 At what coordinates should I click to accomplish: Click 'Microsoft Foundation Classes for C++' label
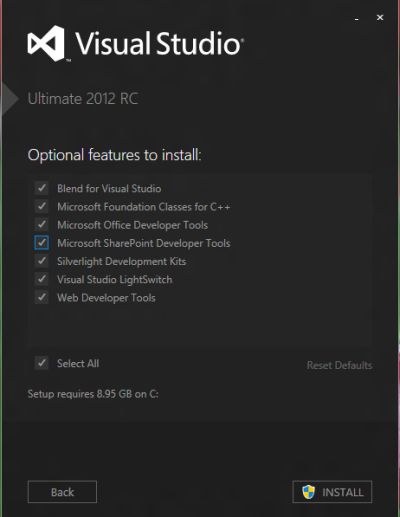[144, 207]
